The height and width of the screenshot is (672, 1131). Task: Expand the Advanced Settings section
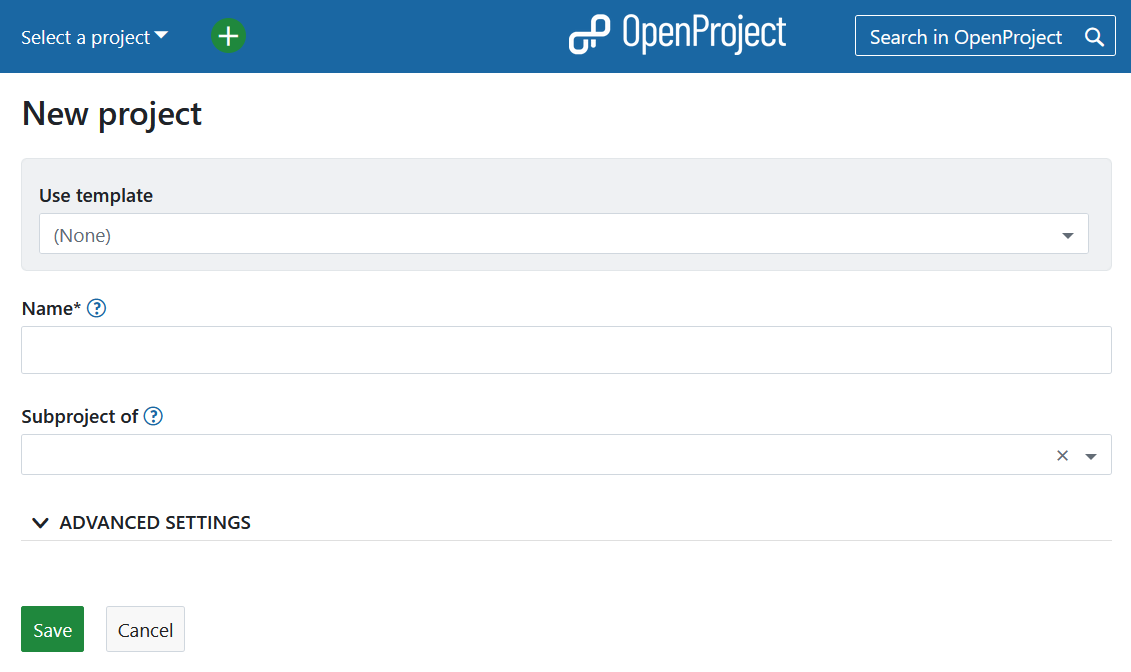(x=155, y=523)
